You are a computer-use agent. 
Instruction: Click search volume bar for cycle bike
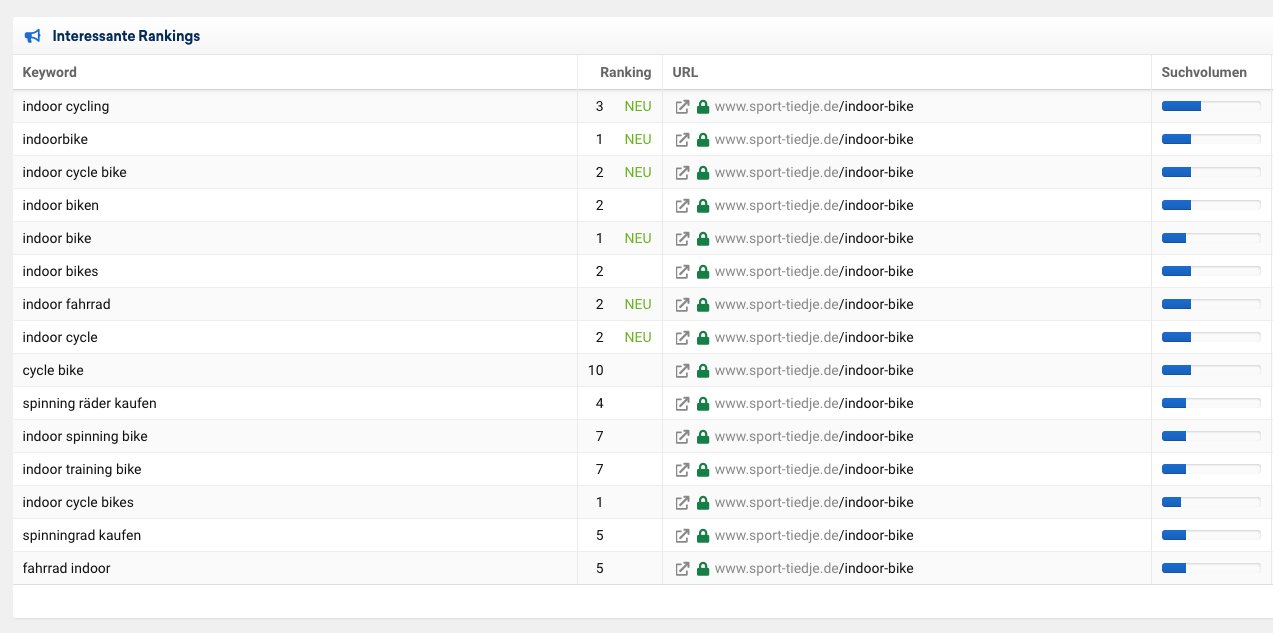[1211, 370]
